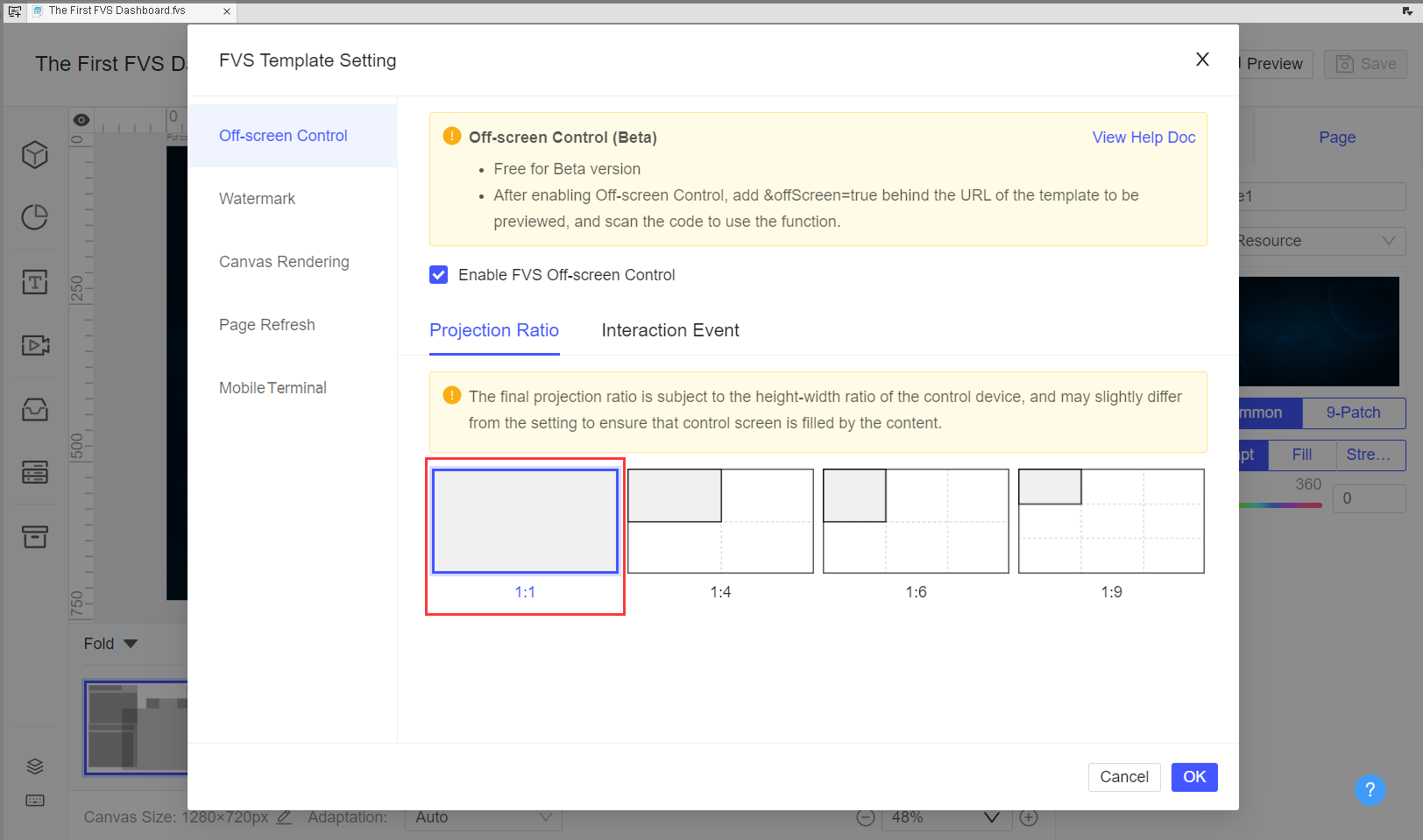This screenshot has height=840, width=1423.
Task: Open the View Help Doc link
Action: click(x=1143, y=137)
